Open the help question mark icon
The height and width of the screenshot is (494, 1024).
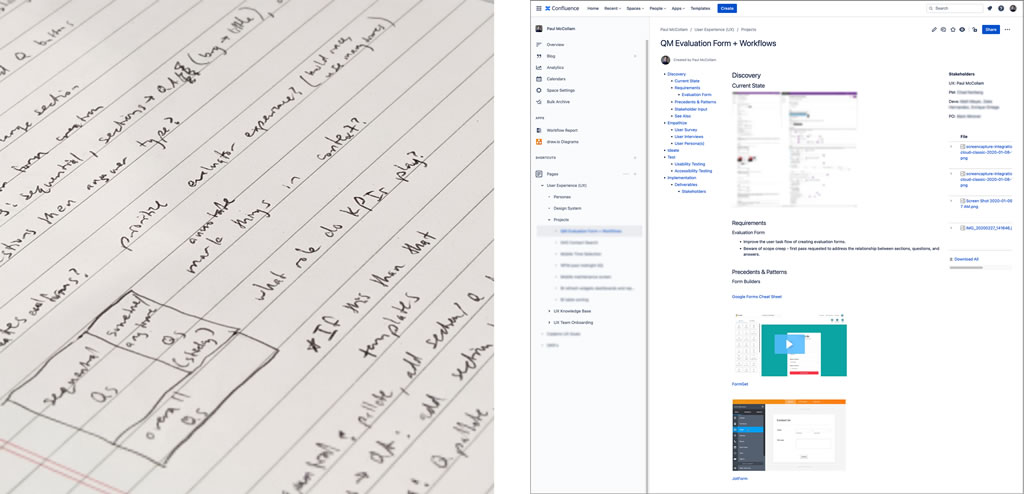1001,8
